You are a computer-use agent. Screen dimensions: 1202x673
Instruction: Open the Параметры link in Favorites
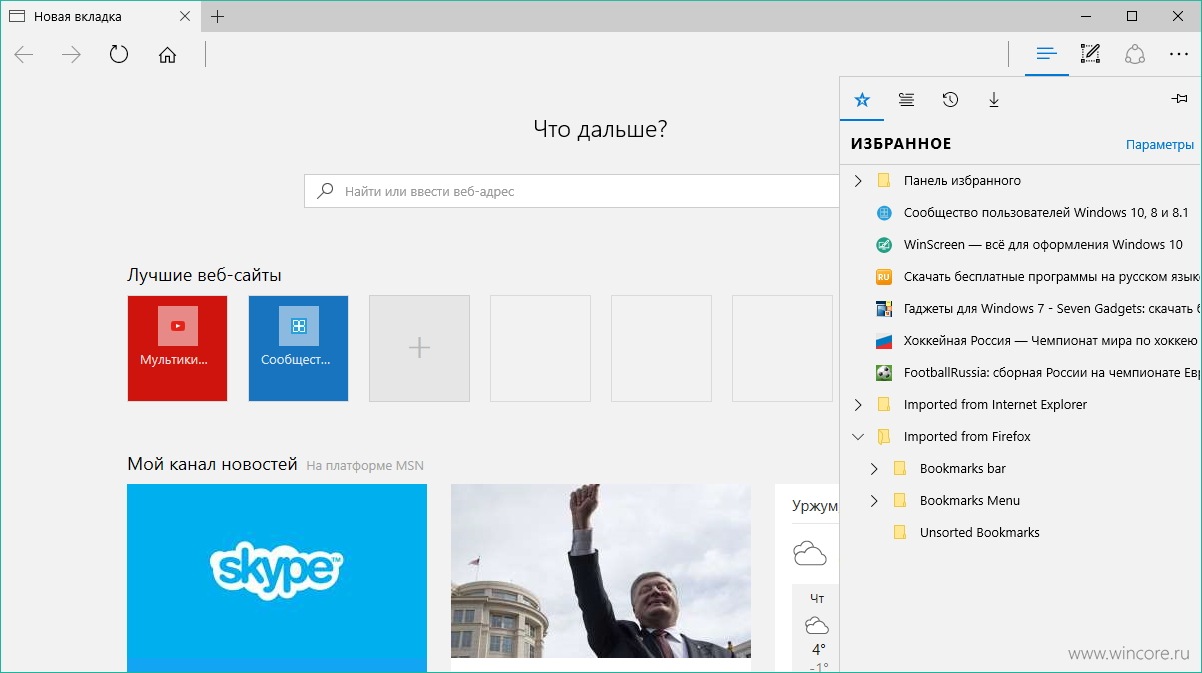(x=1160, y=144)
